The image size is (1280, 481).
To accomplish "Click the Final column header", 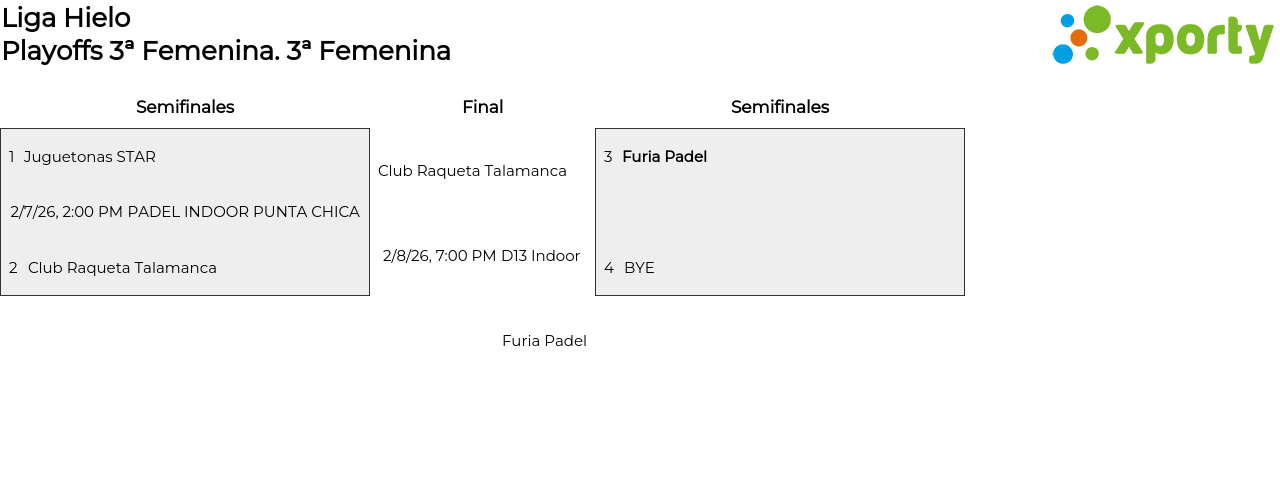I will coord(482,107).
